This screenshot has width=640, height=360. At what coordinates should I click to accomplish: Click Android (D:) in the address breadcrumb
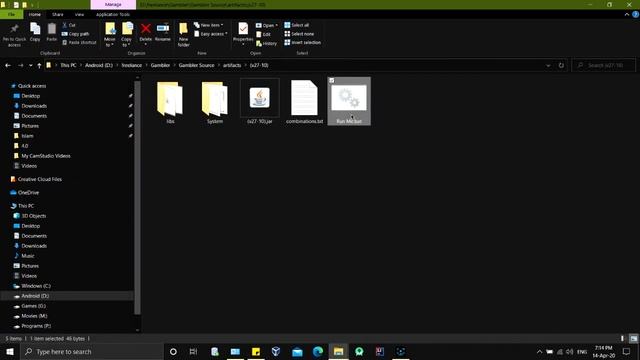coord(99,65)
